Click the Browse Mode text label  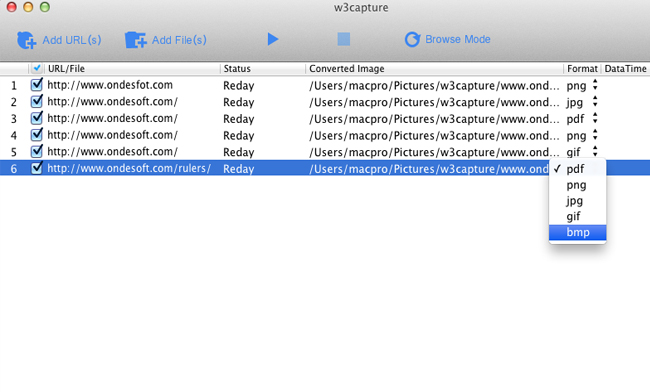(458, 39)
